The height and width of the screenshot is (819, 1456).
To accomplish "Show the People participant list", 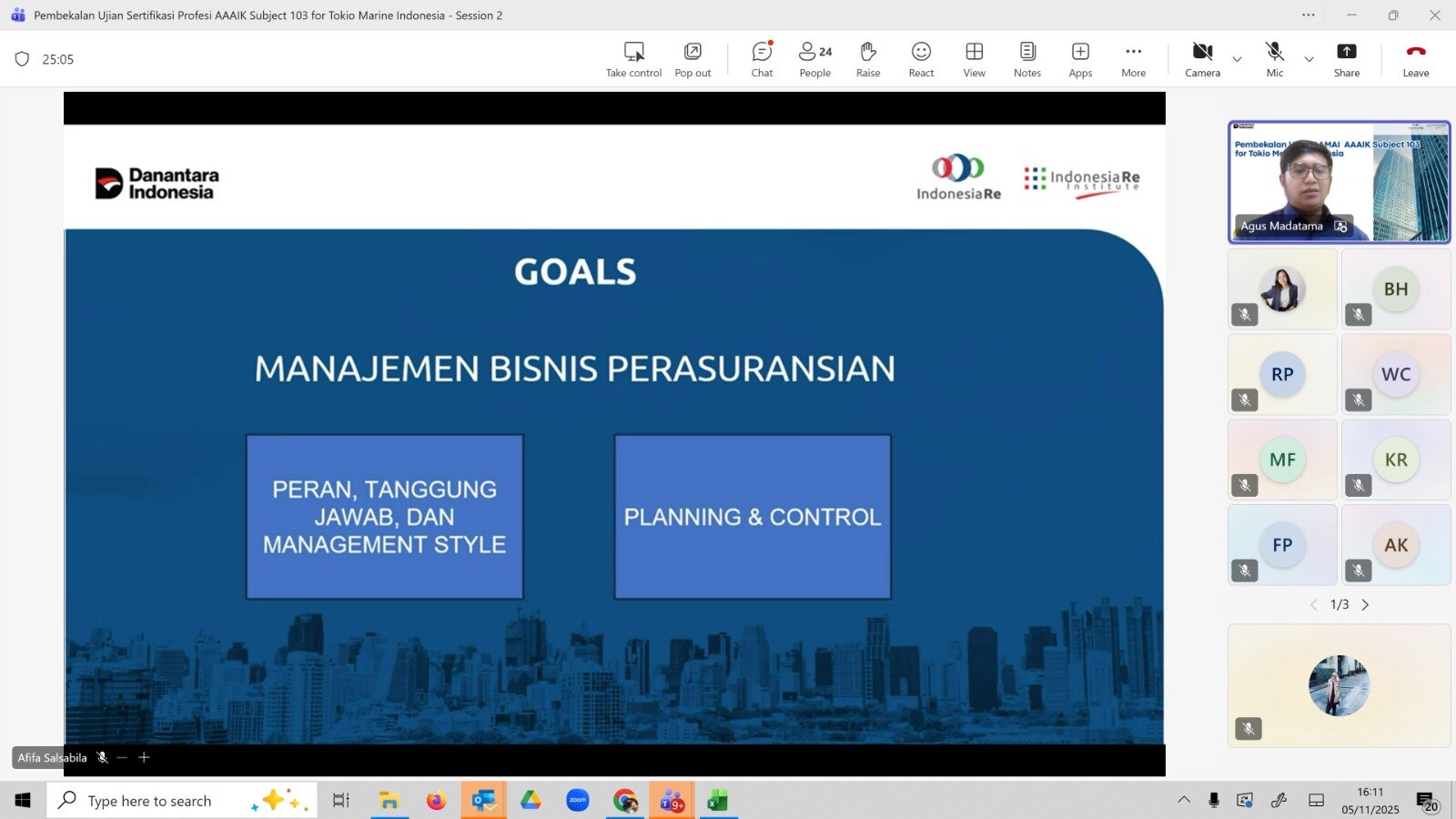I will tap(814, 59).
